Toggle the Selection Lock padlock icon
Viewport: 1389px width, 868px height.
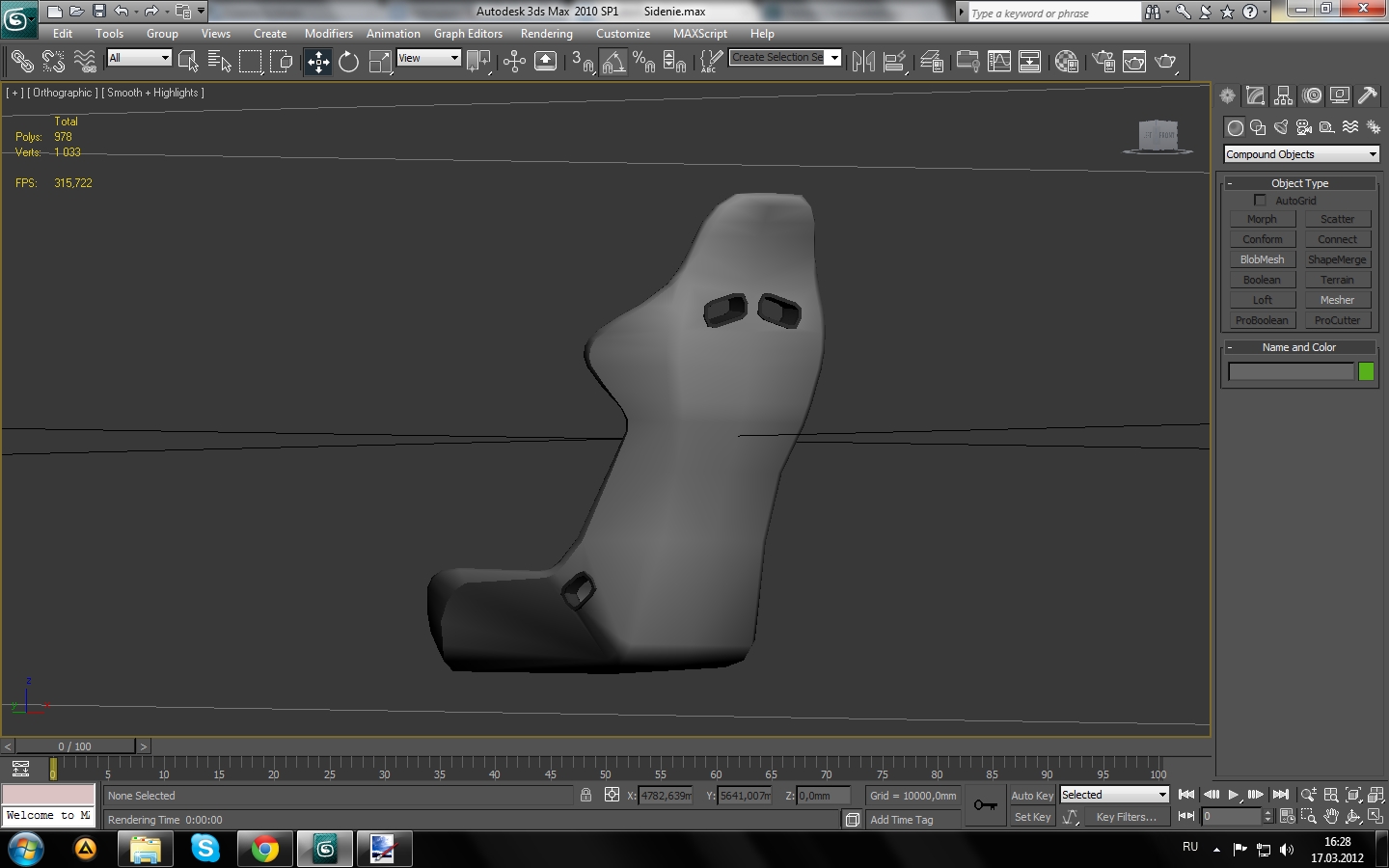(586, 796)
